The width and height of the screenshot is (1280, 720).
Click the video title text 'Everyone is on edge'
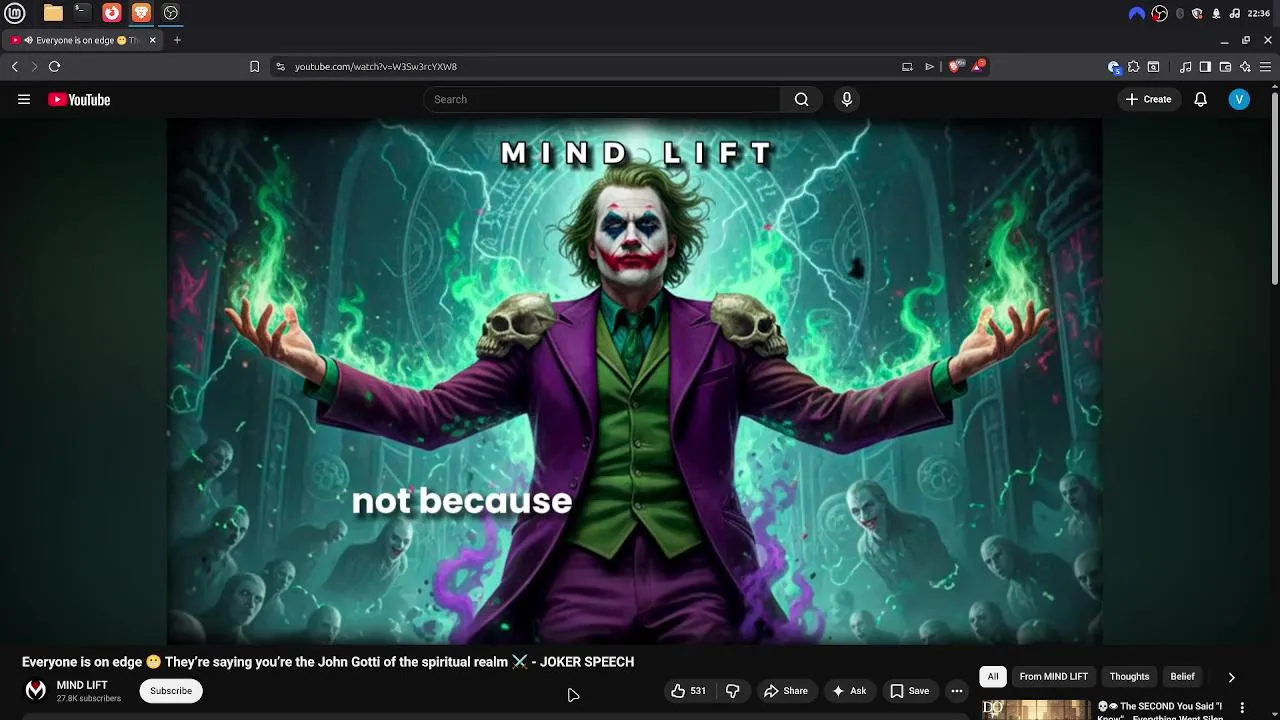82,662
